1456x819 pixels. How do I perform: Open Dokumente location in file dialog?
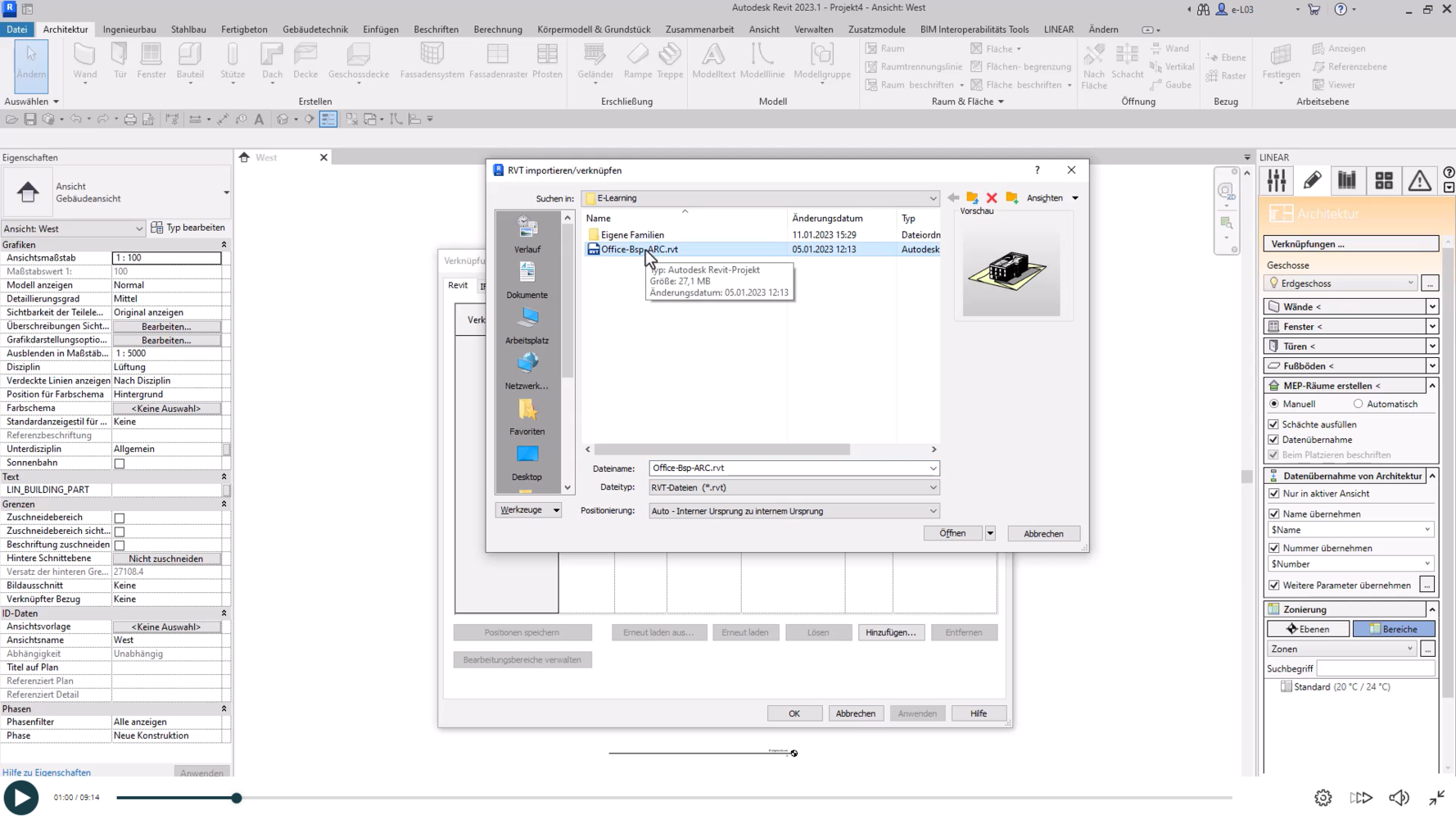(x=527, y=280)
